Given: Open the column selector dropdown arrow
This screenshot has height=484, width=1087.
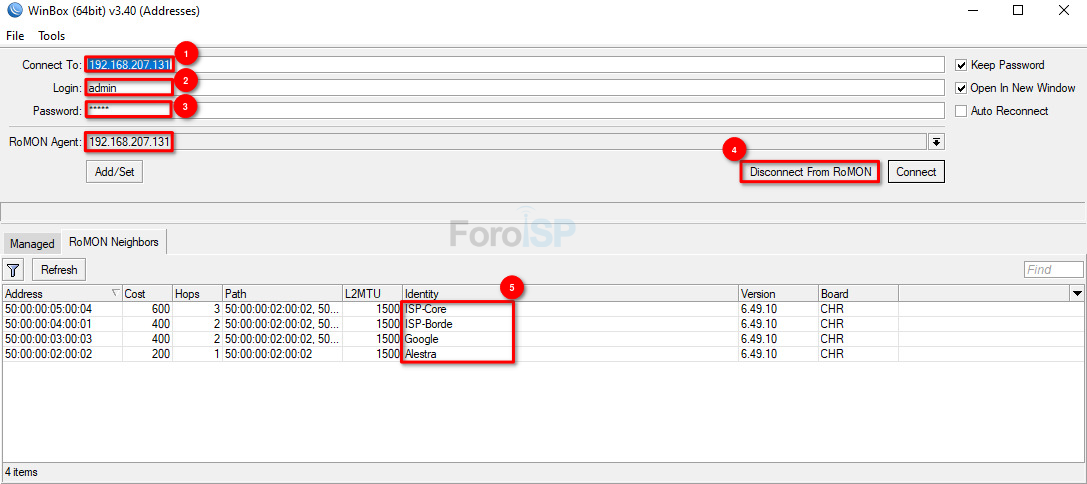Looking at the screenshot, I should [x=1077, y=294].
